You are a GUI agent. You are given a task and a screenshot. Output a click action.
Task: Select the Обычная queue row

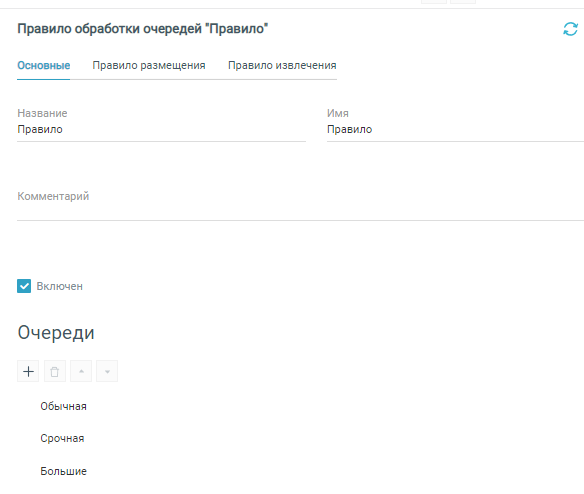[x=63, y=406]
